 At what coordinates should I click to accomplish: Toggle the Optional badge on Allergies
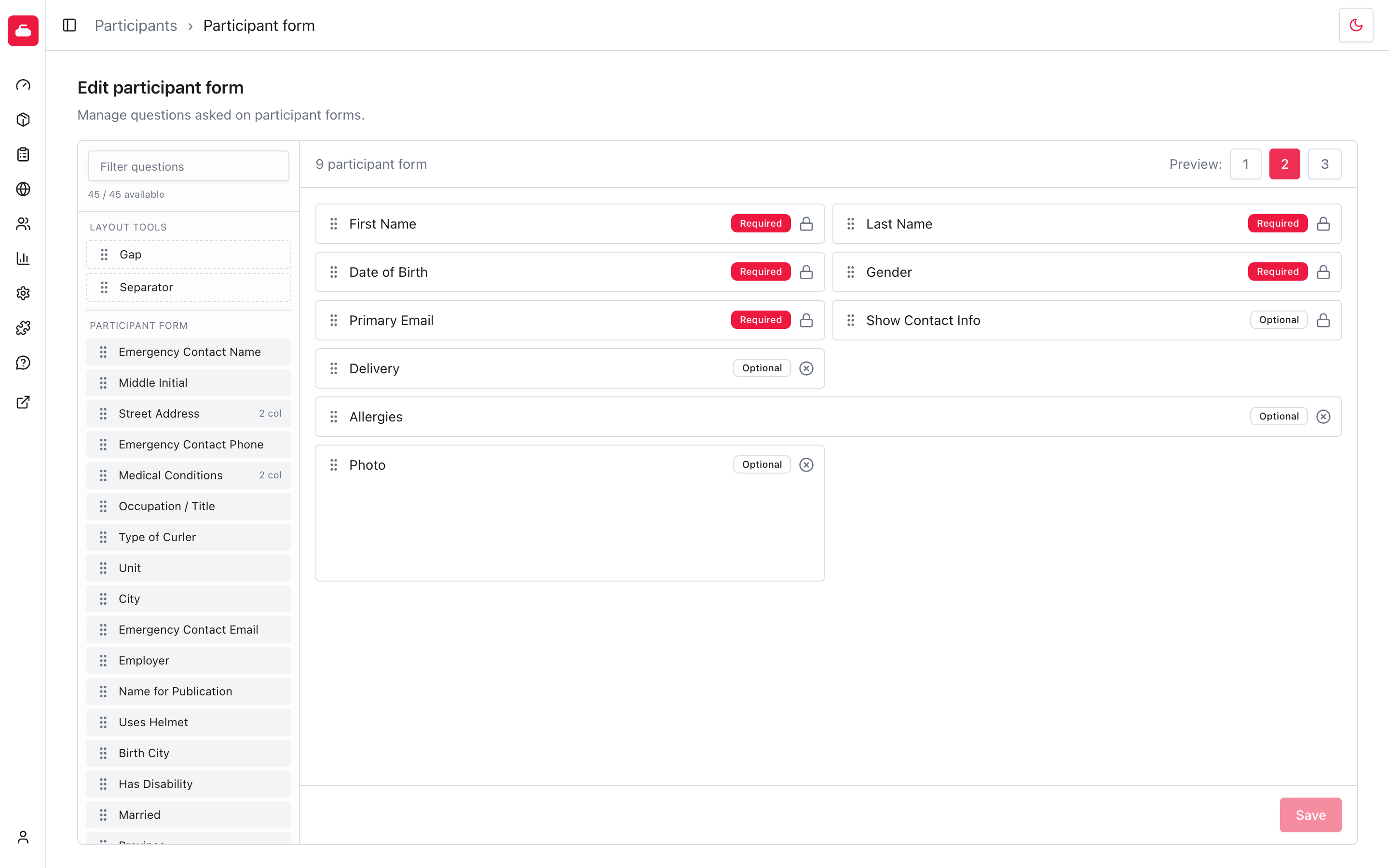tap(1279, 417)
